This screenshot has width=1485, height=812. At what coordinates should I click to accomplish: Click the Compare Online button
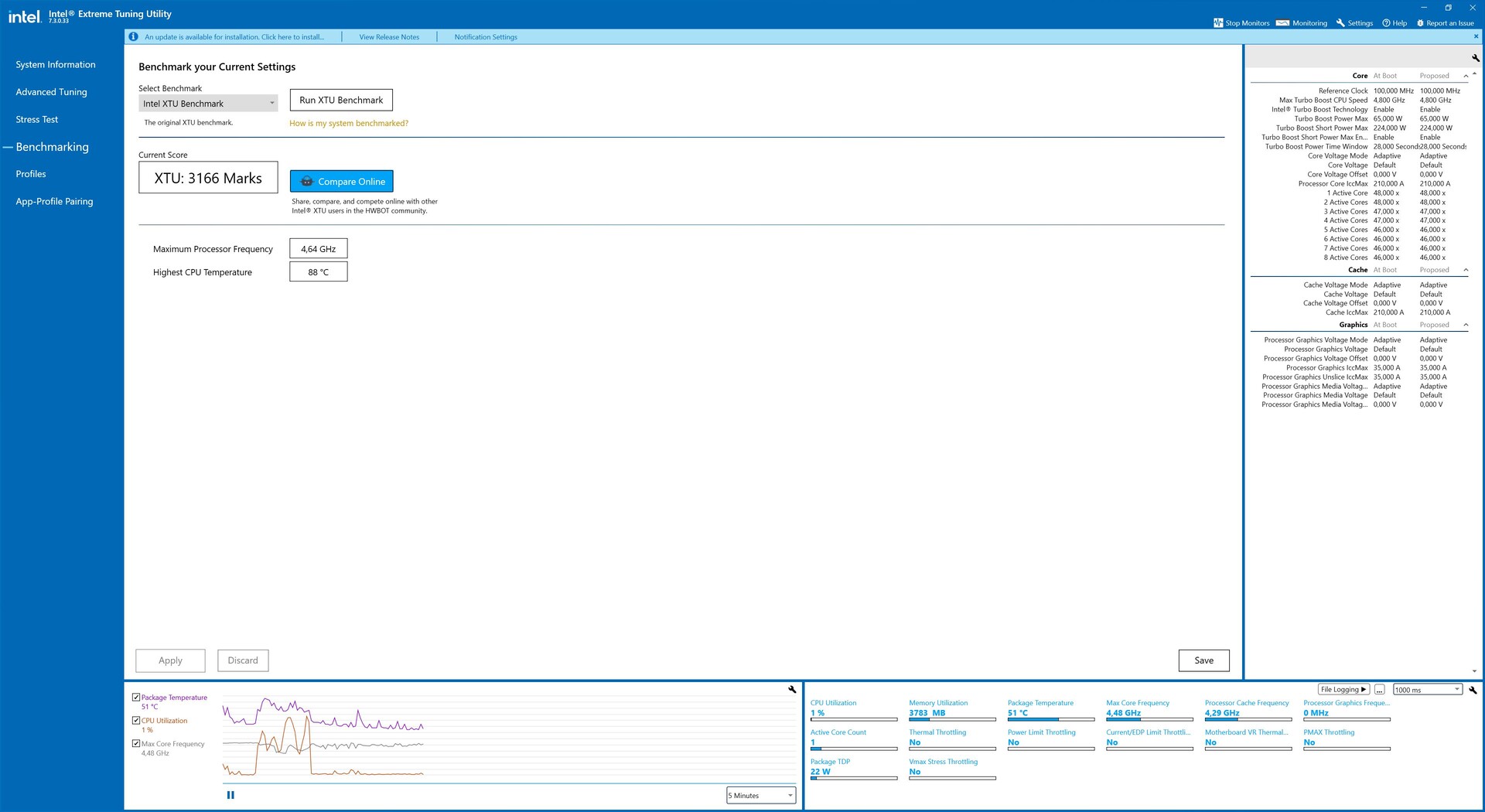342,182
